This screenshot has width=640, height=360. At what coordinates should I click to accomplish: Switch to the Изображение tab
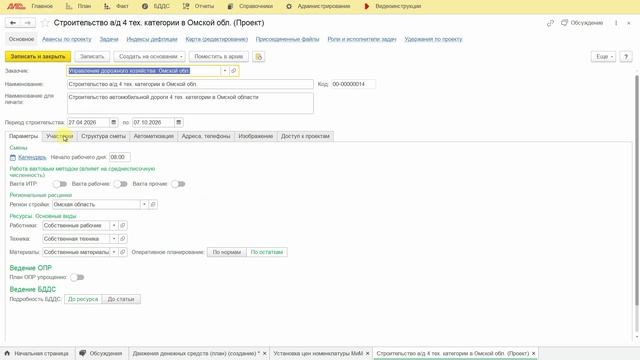tap(256, 136)
